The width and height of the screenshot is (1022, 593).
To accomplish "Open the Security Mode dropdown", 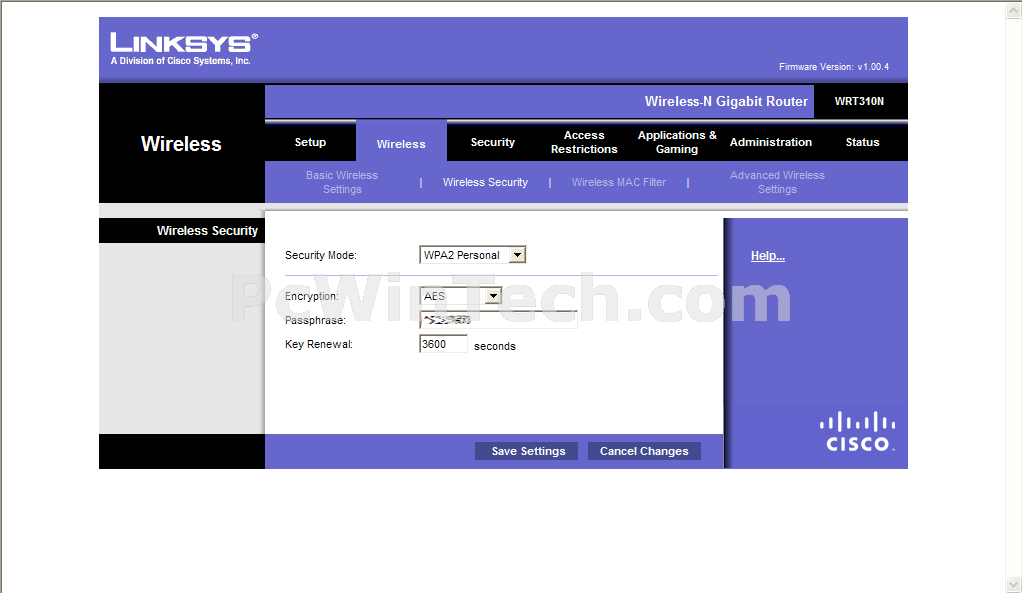I will [x=472, y=255].
